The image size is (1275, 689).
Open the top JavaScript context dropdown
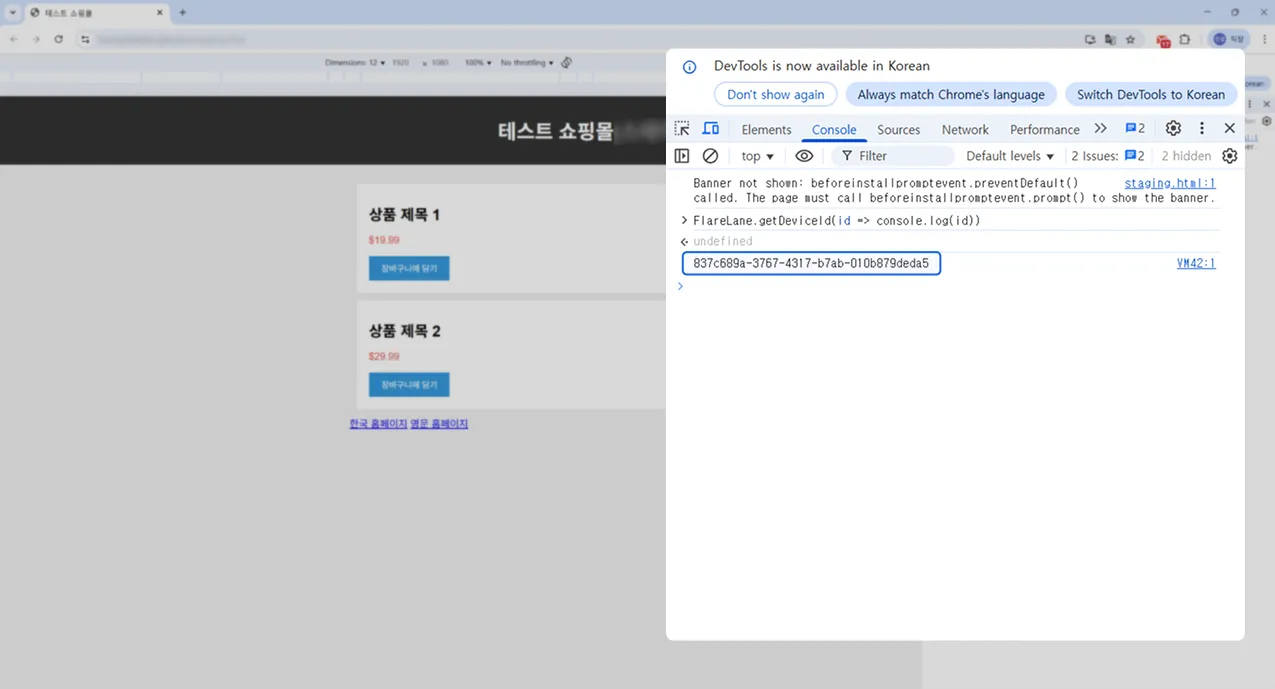758,156
